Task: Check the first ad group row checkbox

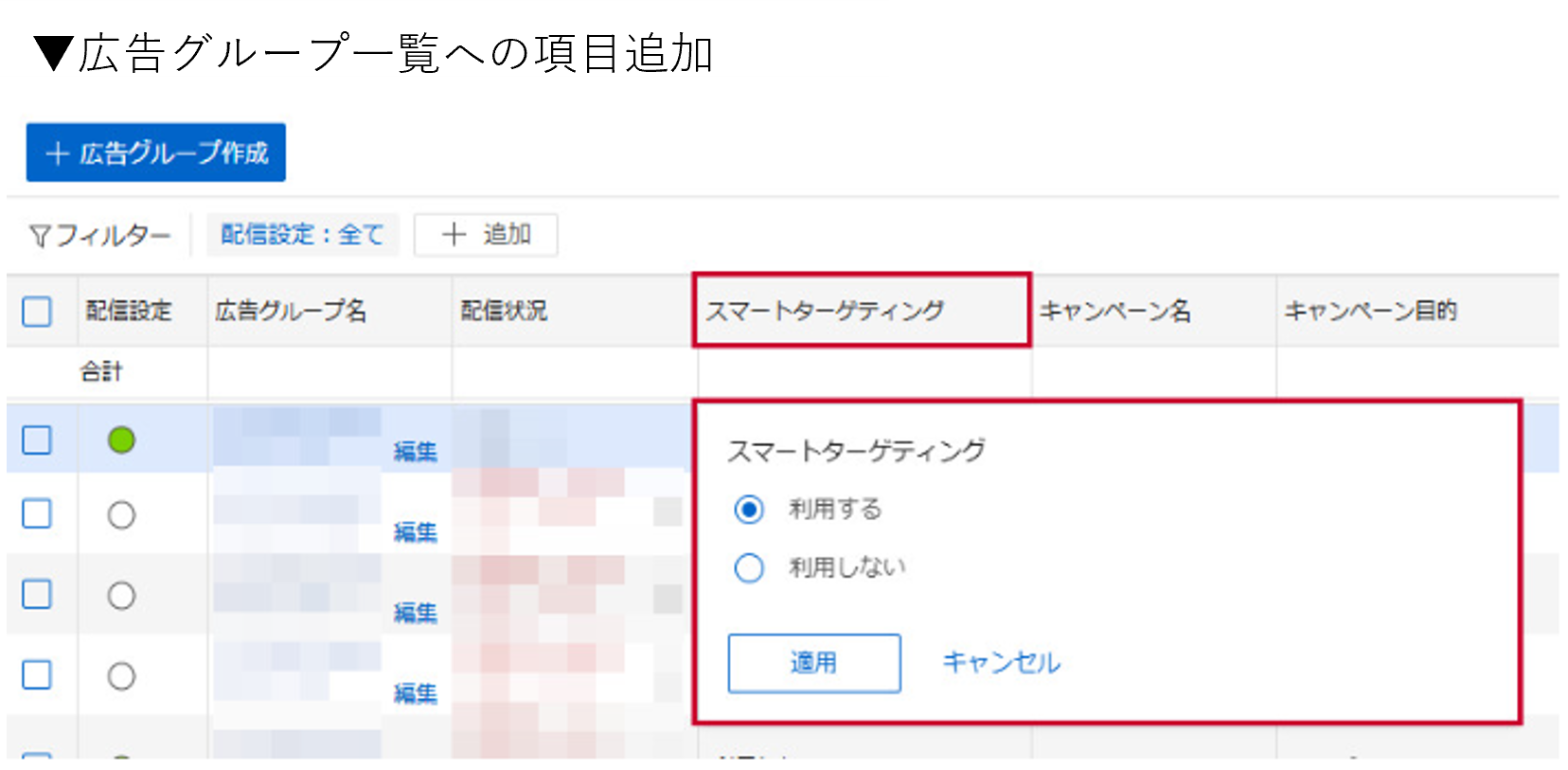Action: 37,439
